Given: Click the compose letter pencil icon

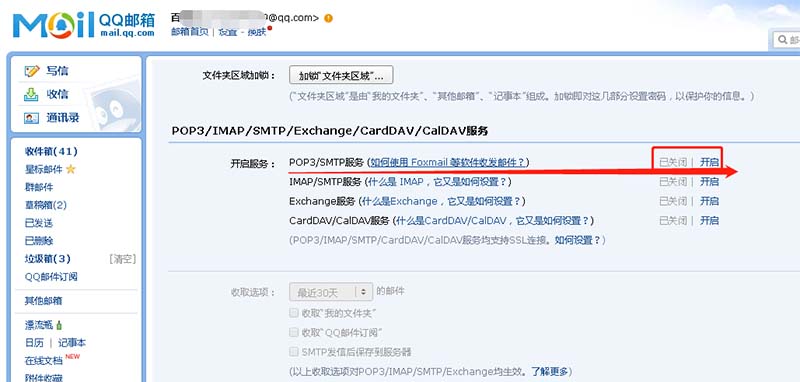Looking at the screenshot, I should coord(32,71).
